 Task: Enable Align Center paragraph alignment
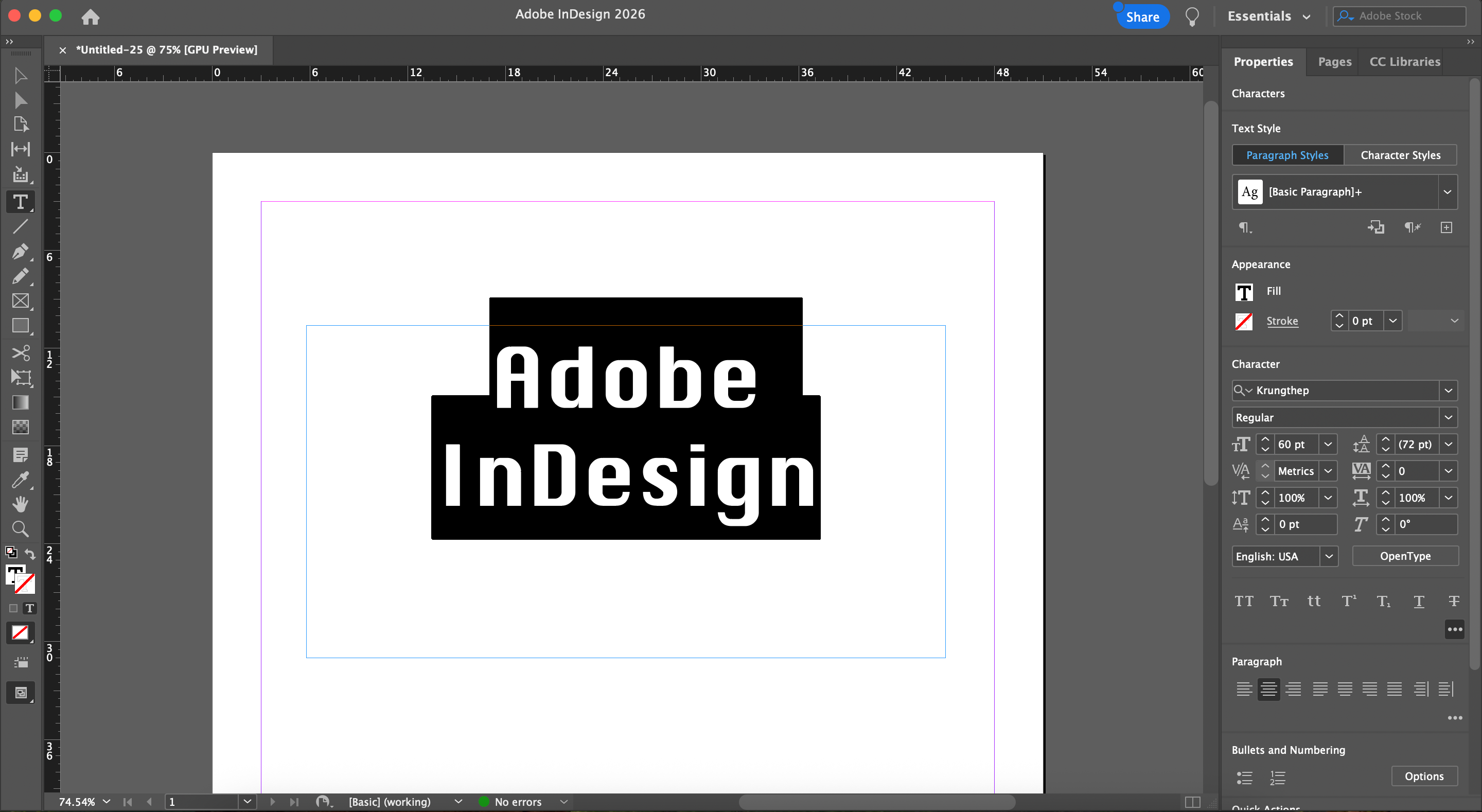(x=1268, y=689)
